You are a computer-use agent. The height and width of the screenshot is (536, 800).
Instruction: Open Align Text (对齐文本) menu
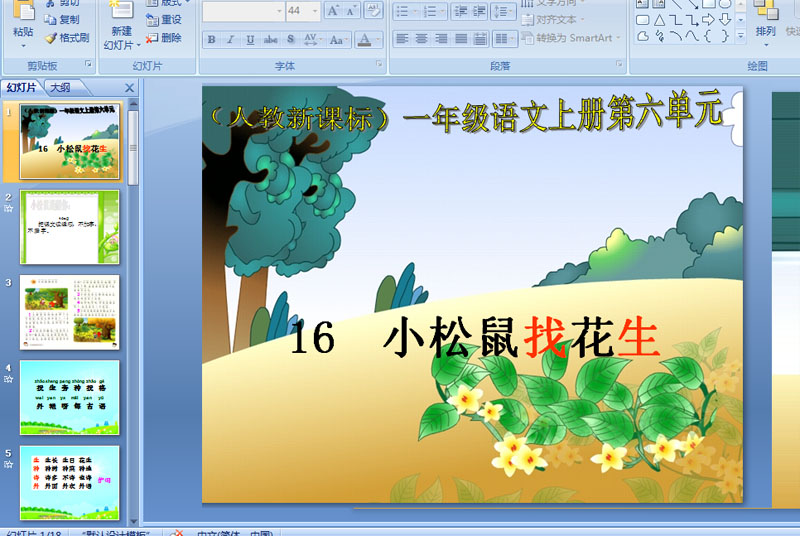tap(554, 20)
